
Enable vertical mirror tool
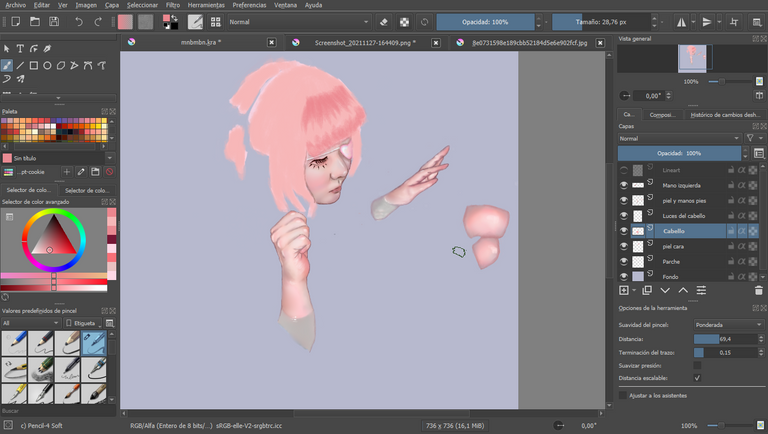tap(707, 22)
